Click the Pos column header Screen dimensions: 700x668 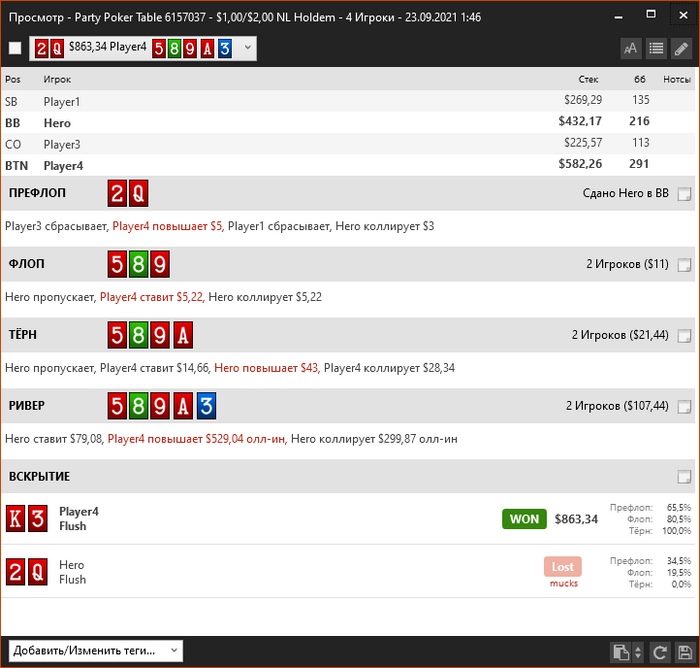point(12,79)
